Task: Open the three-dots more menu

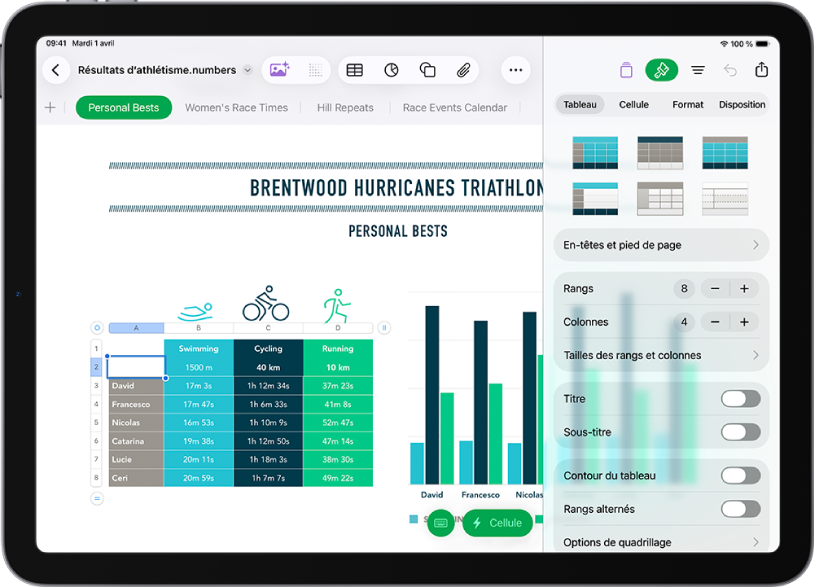Action: tap(515, 70)
